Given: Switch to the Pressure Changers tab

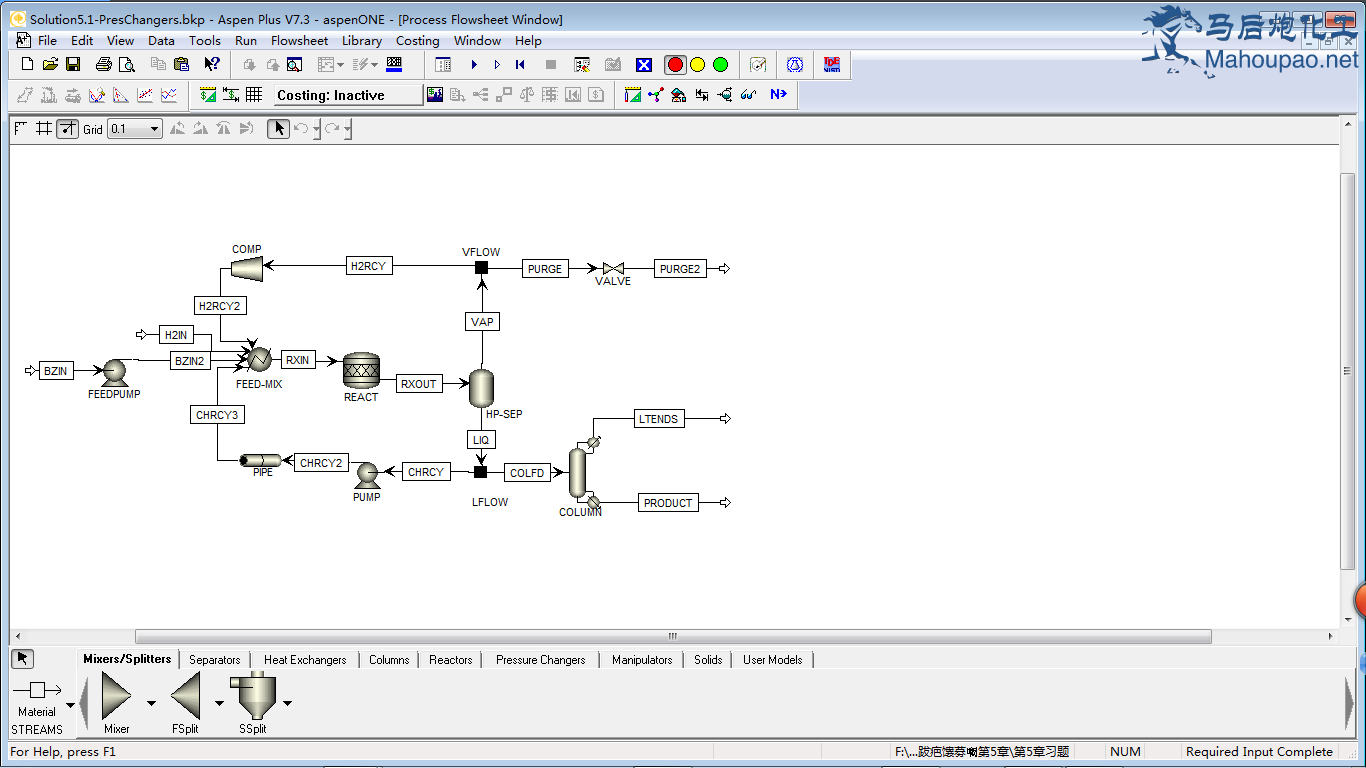Looking at the screenshot, I should [541, 660].
